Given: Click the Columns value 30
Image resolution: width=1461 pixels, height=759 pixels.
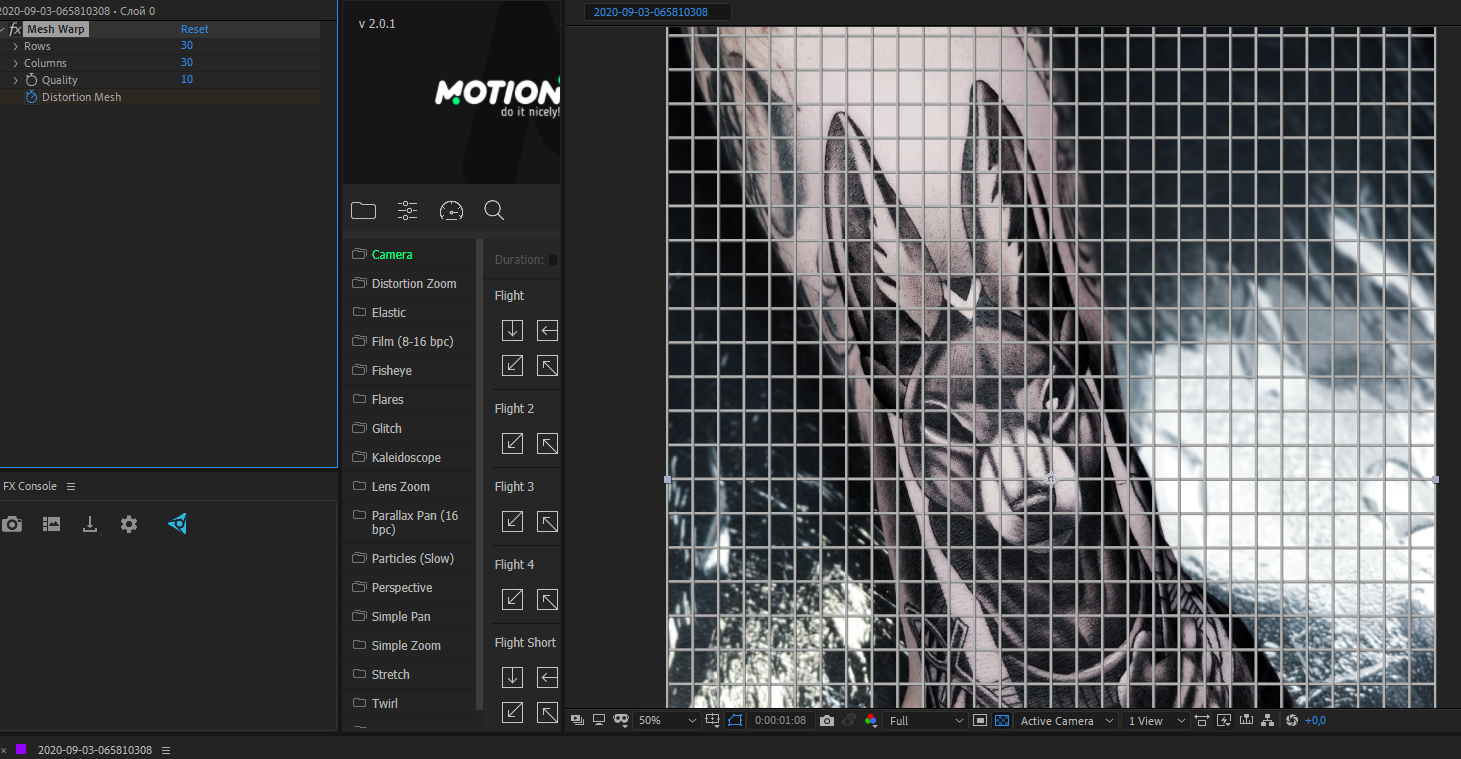Looking at the screenshot, I should click(x=187, y=62).
